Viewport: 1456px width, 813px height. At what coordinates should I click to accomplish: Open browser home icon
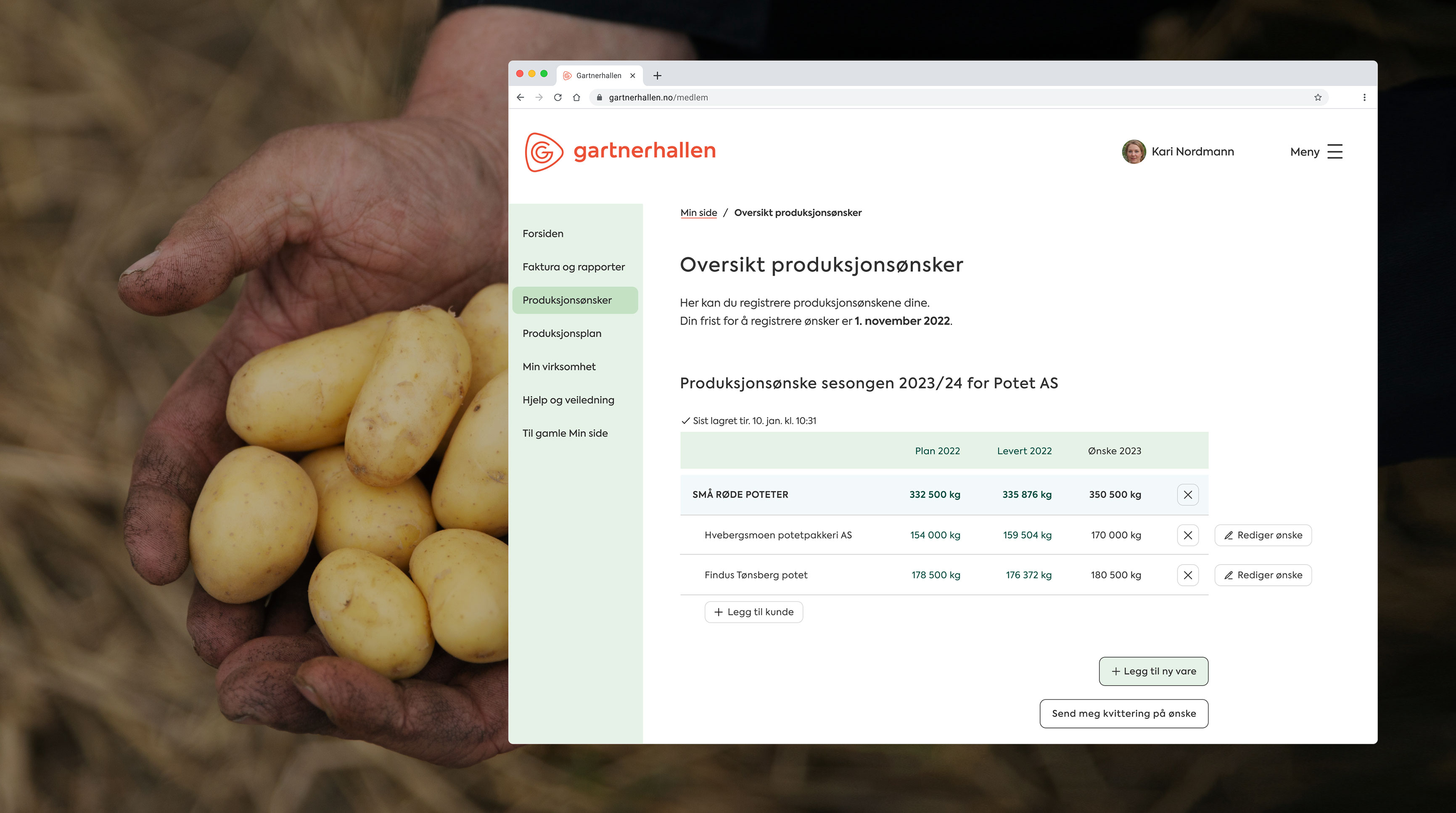click(576, 97)
